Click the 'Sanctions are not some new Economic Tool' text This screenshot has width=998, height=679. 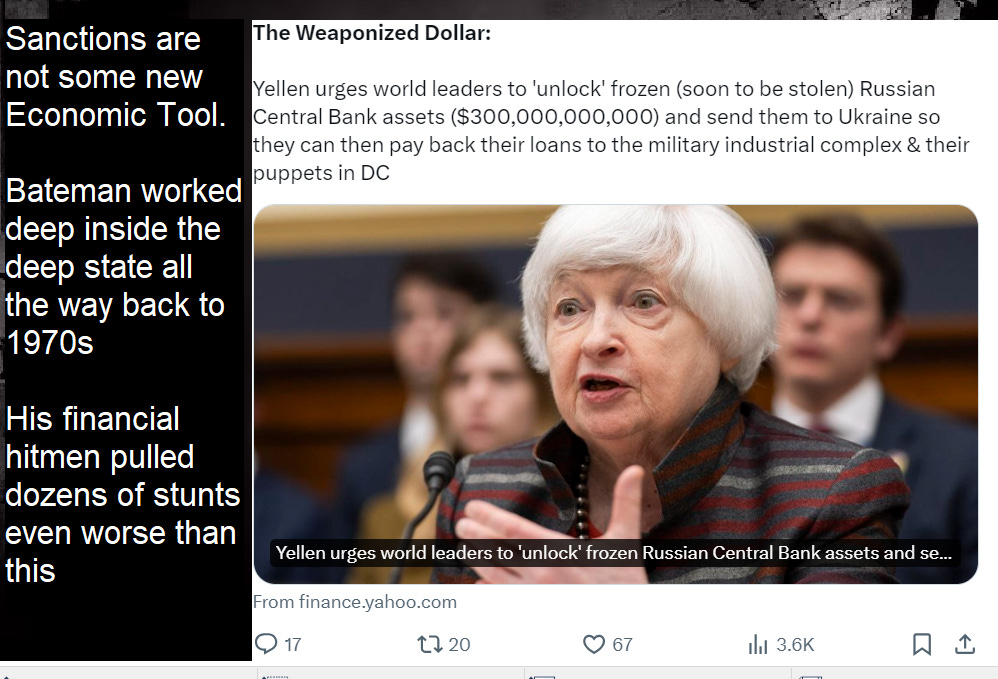(116, 77)
